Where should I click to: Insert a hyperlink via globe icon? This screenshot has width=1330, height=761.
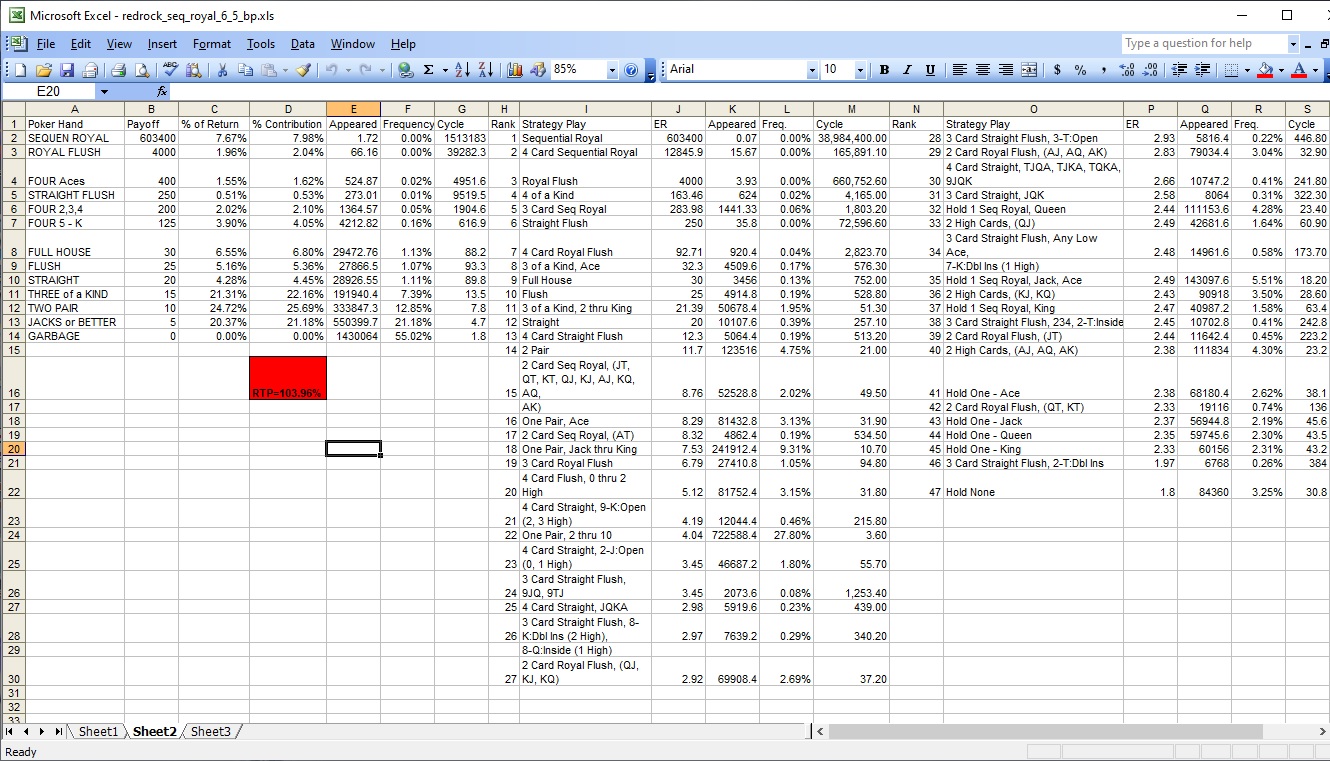[405, 70]
